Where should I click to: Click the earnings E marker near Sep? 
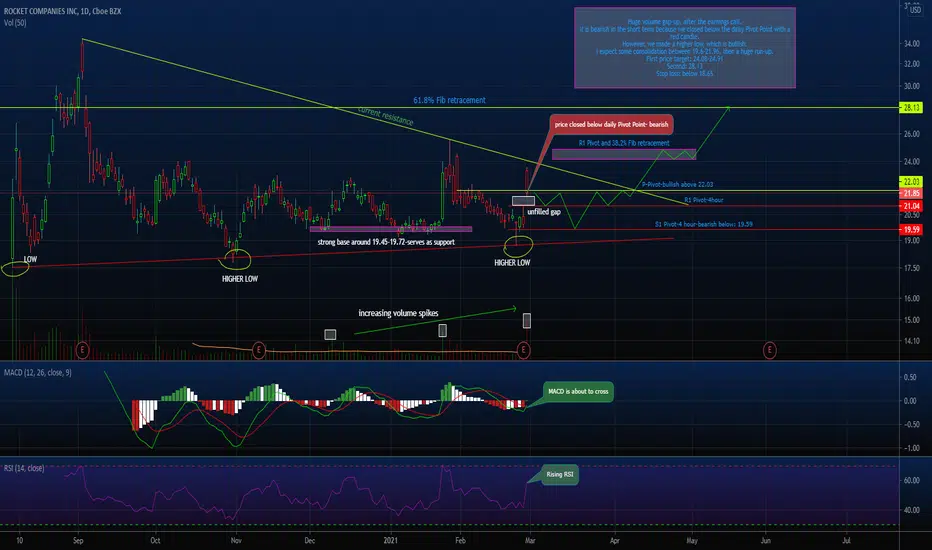83,350
